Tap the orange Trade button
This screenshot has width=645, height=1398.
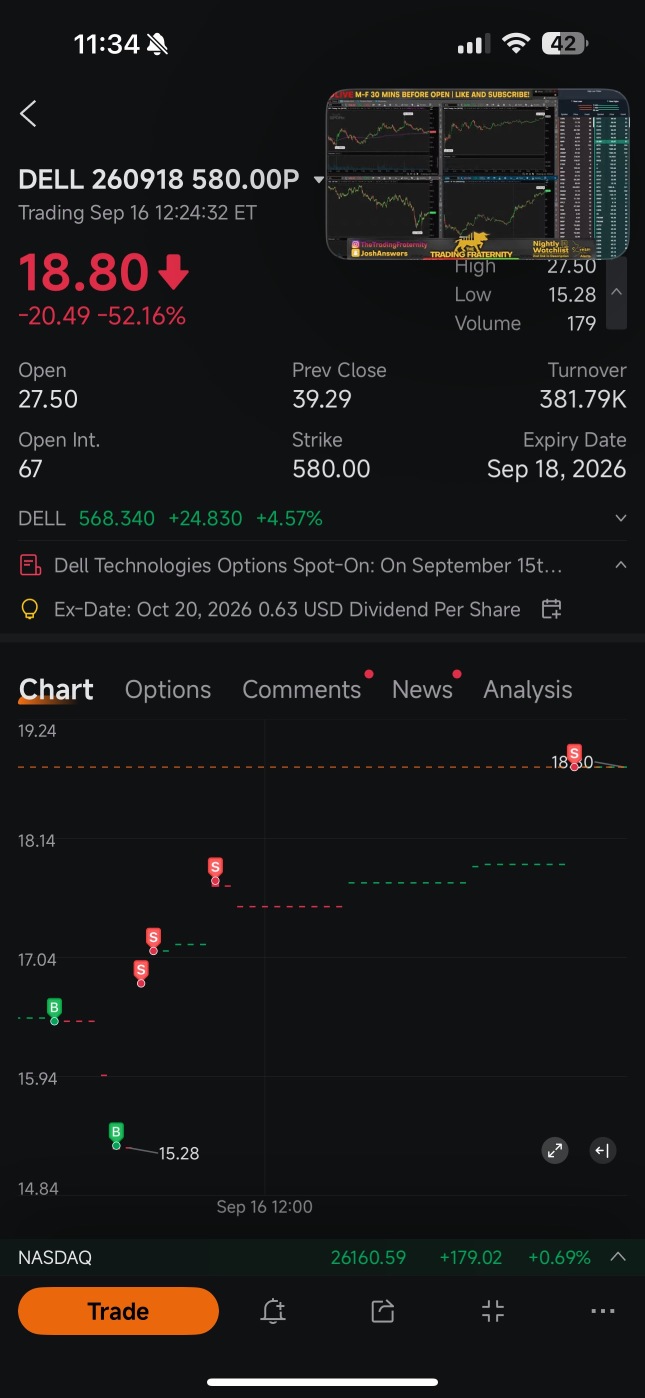click(x=118, y=1311)
